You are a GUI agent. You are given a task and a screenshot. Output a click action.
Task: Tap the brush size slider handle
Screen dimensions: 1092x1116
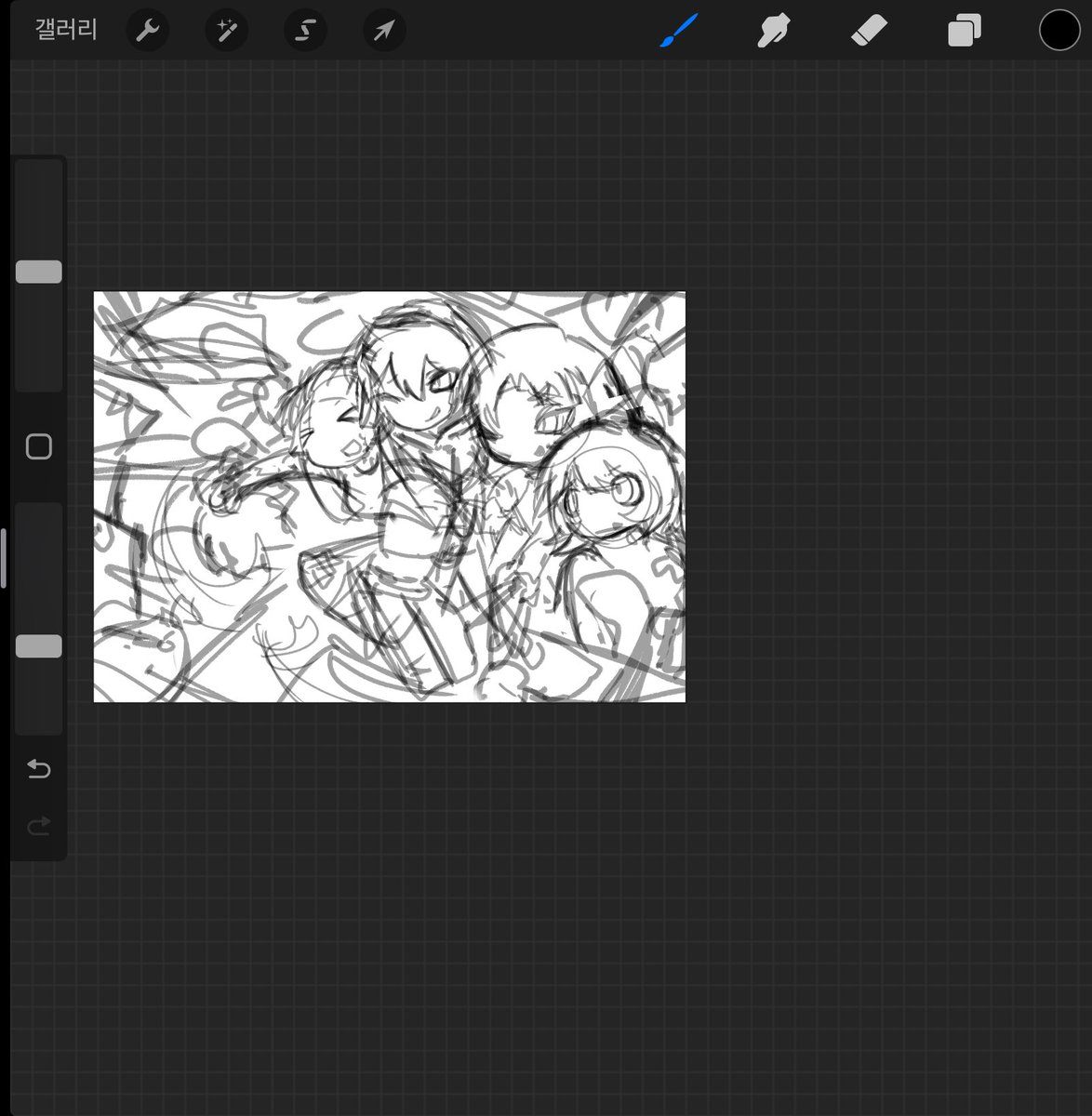point(38,272)
